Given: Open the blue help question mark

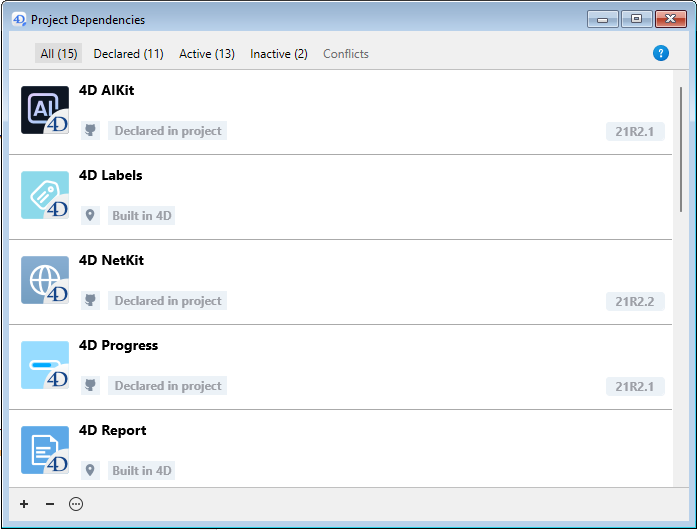Looking at the screenshot, I should tap(660, 54).
